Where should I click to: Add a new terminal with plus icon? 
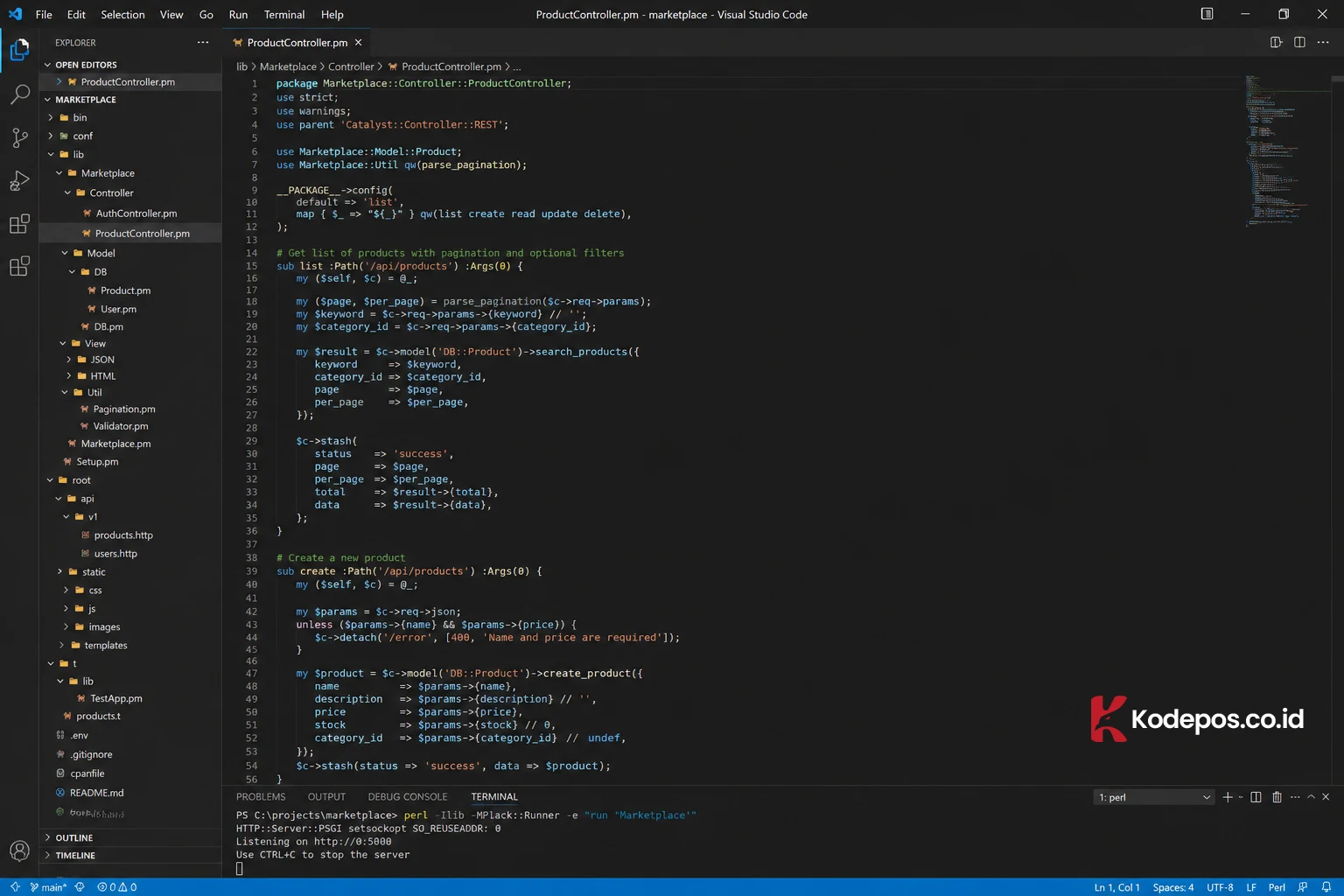click(x=1228, y=797)
